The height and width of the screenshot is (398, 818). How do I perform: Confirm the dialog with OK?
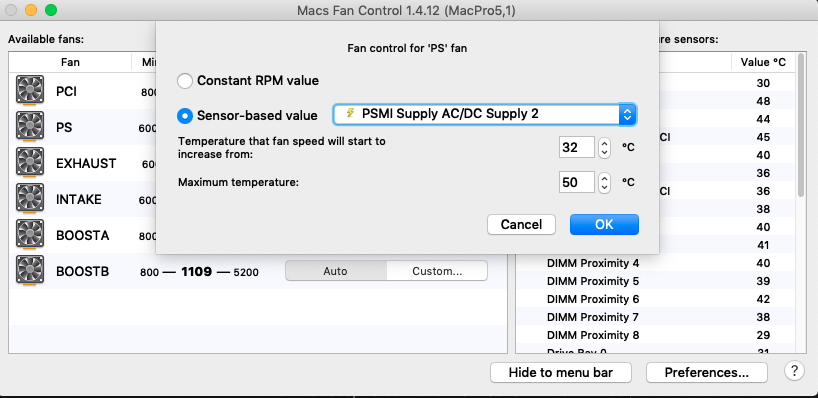[x=604, y=224]
